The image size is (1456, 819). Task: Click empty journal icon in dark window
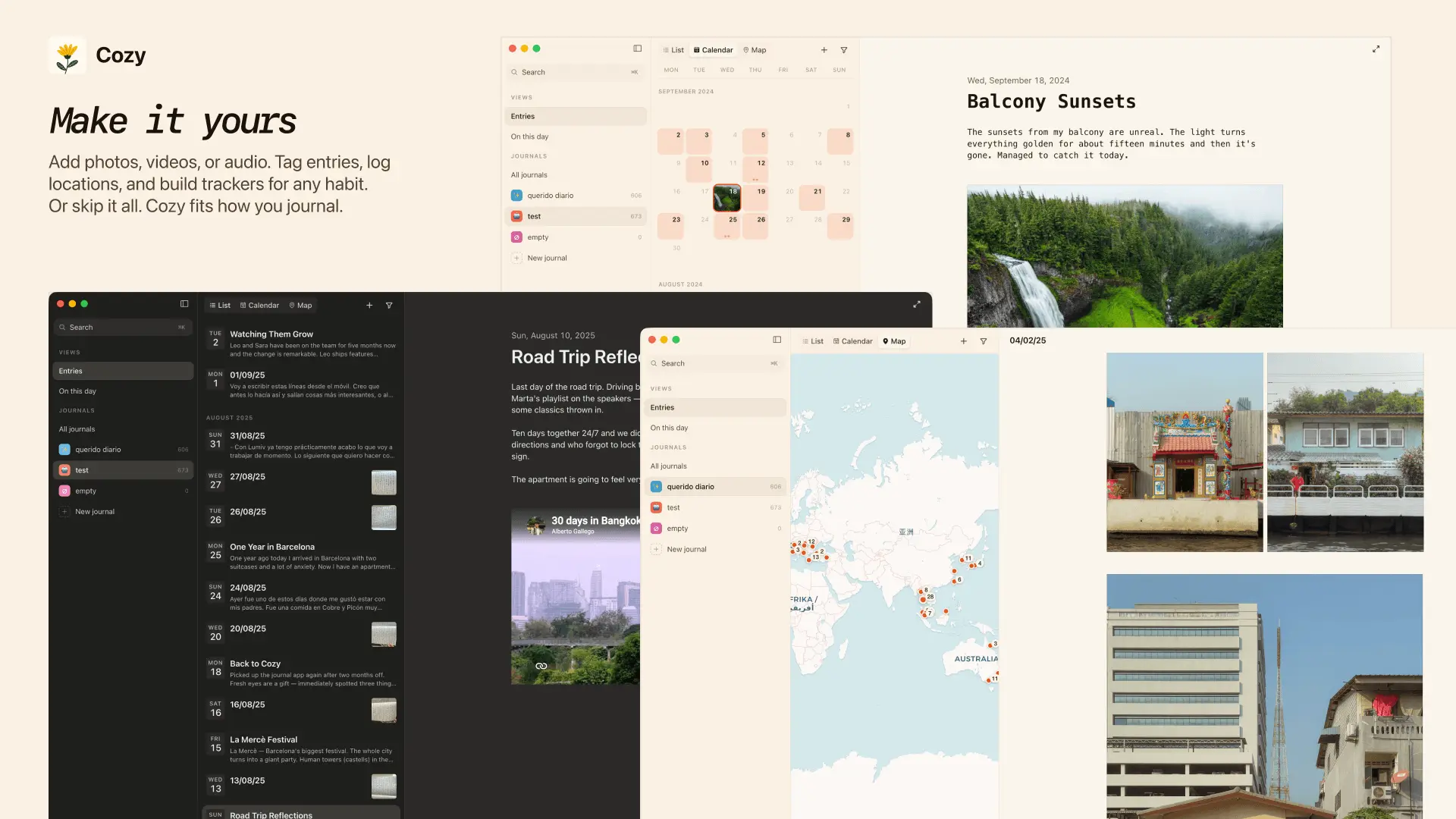tap(64, 491)
